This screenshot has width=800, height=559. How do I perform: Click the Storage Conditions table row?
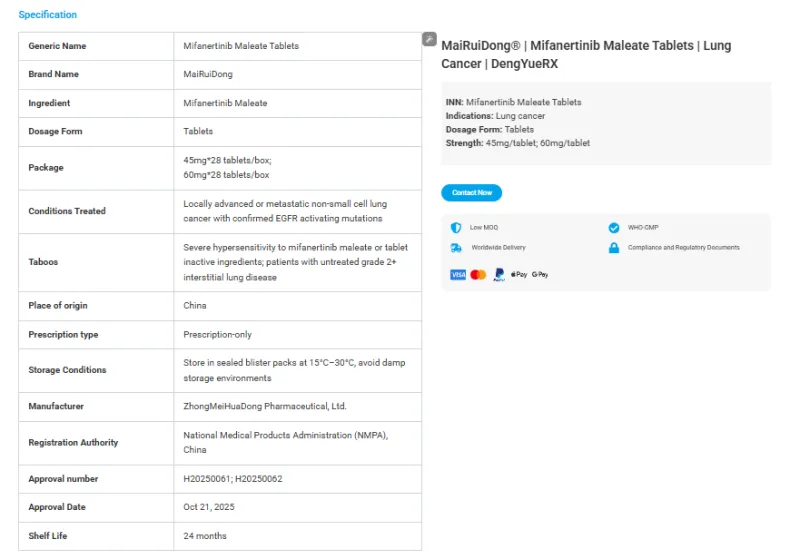pyautogui.click(x=220, y=371)
